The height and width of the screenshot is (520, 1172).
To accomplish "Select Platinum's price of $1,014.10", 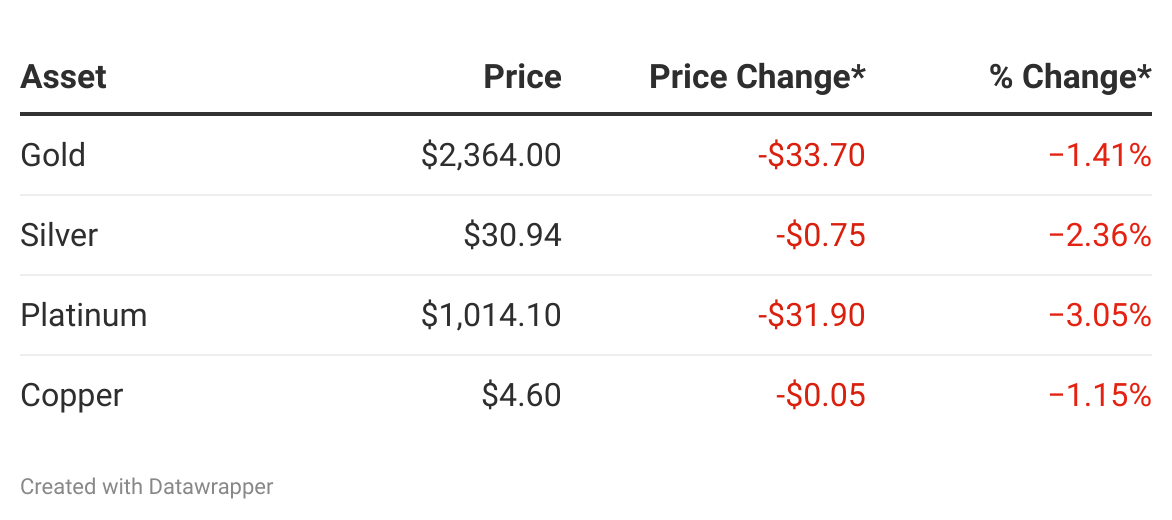I will coord(491,315).
